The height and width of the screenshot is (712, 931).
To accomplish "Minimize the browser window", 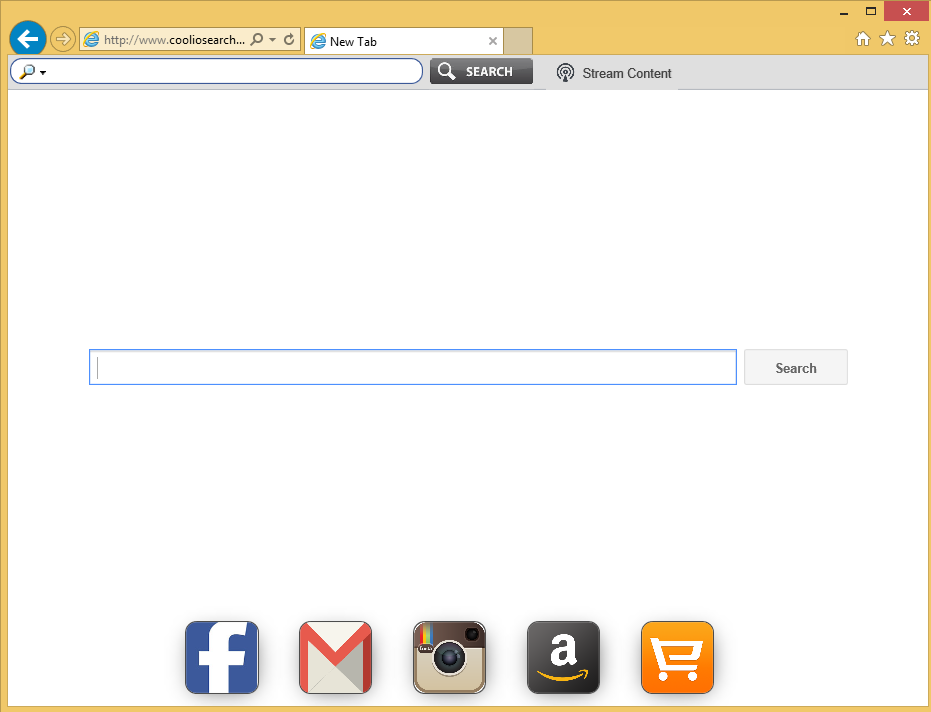I will point(844,12).
